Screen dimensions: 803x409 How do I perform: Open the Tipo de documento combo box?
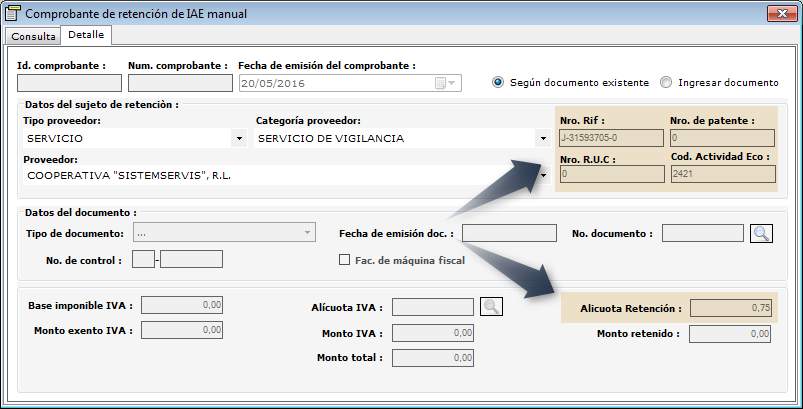(x=224, y=232)
